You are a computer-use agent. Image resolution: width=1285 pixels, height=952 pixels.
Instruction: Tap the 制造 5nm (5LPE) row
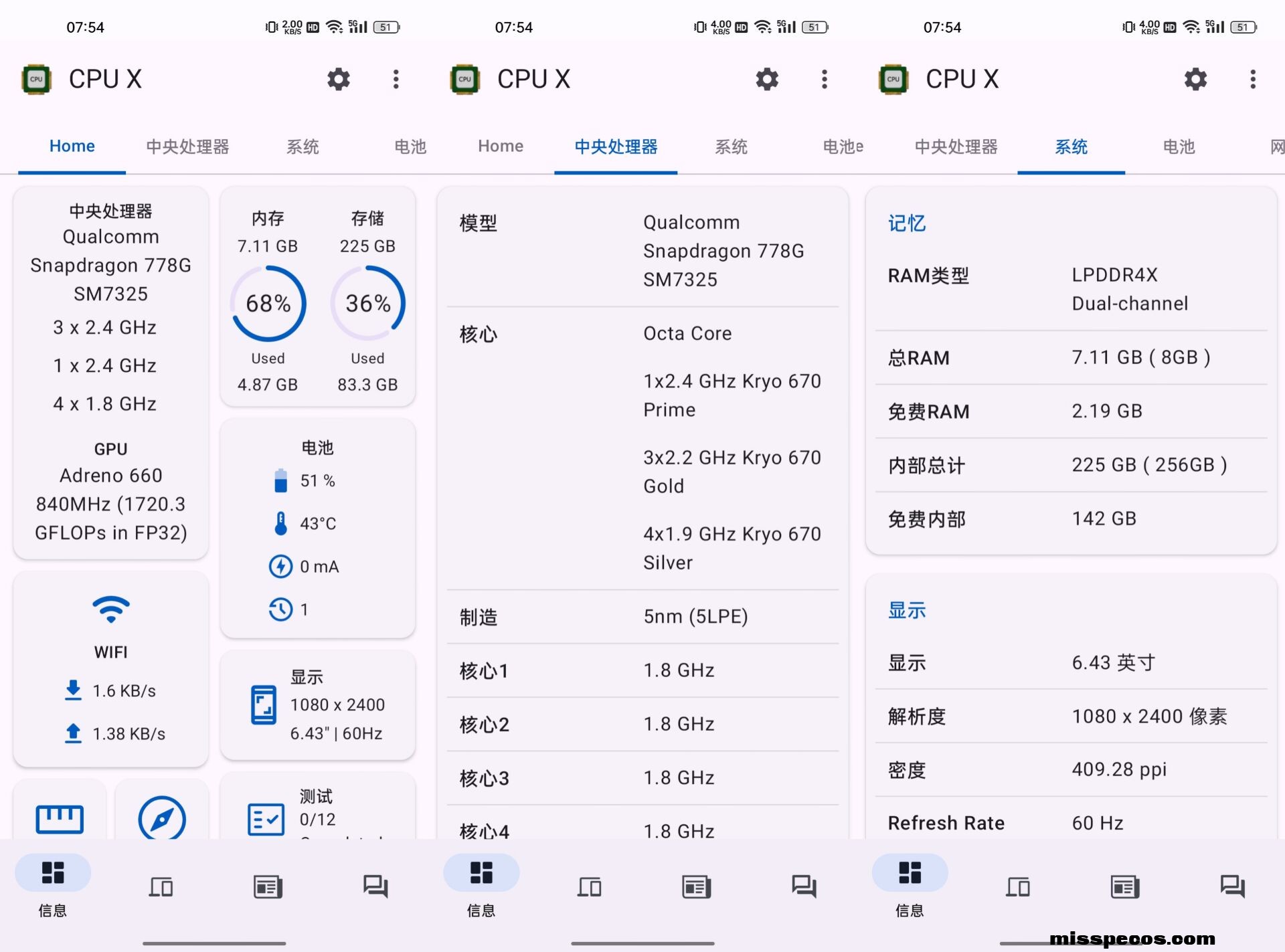pyautogui.click(x=642, y=616)
